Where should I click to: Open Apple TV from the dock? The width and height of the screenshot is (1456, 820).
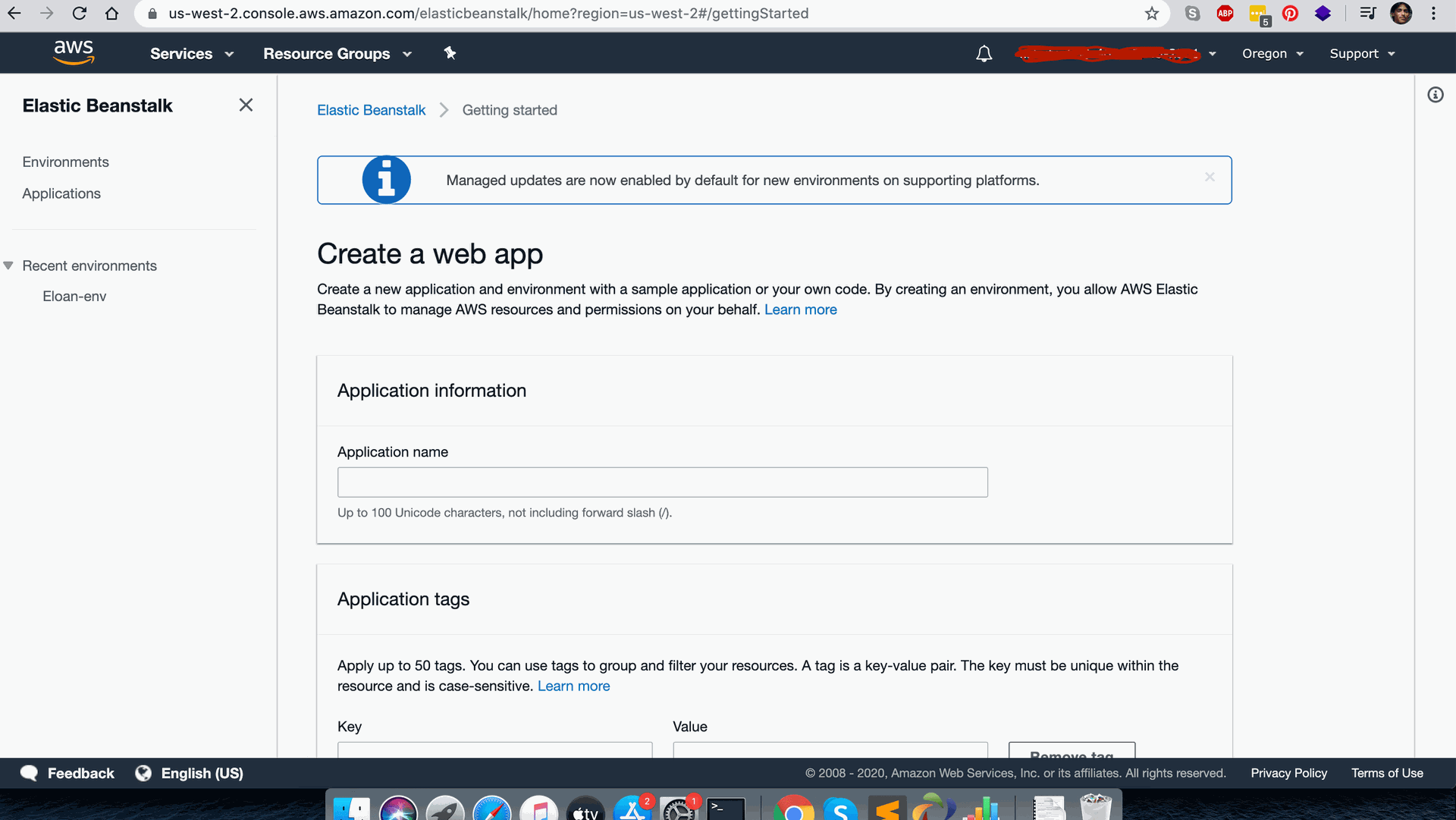[x=585, y=809]
